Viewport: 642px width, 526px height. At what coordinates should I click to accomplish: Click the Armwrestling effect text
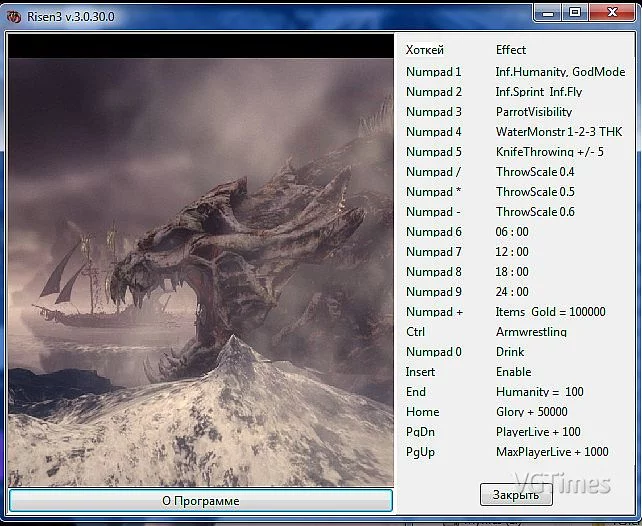[531, 332]
